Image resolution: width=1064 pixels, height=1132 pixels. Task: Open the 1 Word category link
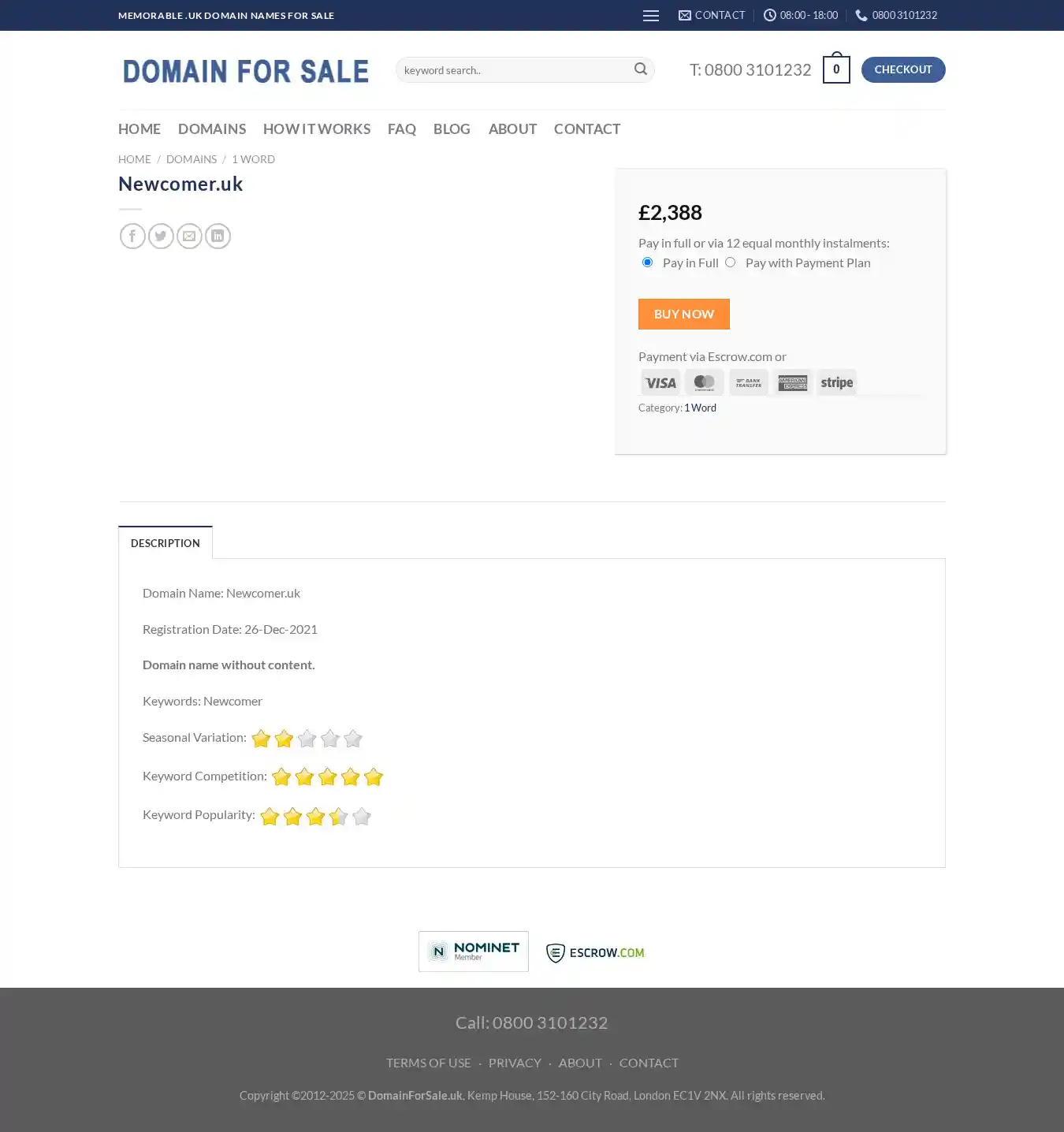coord(701,408)
